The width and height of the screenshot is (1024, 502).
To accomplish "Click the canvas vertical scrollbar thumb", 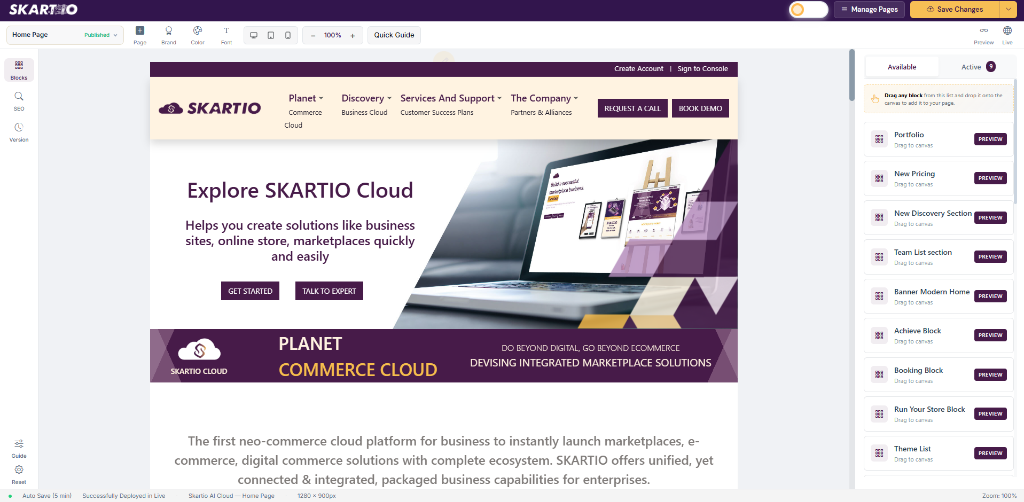I will pos(852,75).
